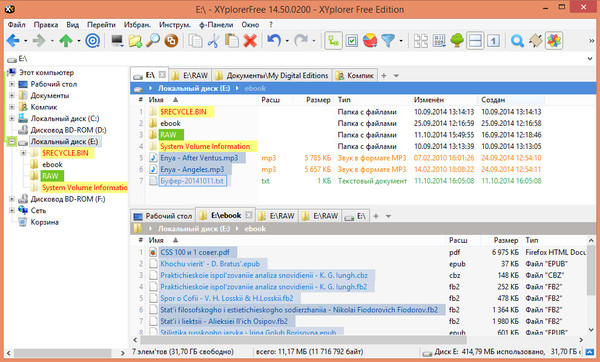Open the Инструм. menu
The height and width of the screenshot is (362, 600).
coord(174,24)
